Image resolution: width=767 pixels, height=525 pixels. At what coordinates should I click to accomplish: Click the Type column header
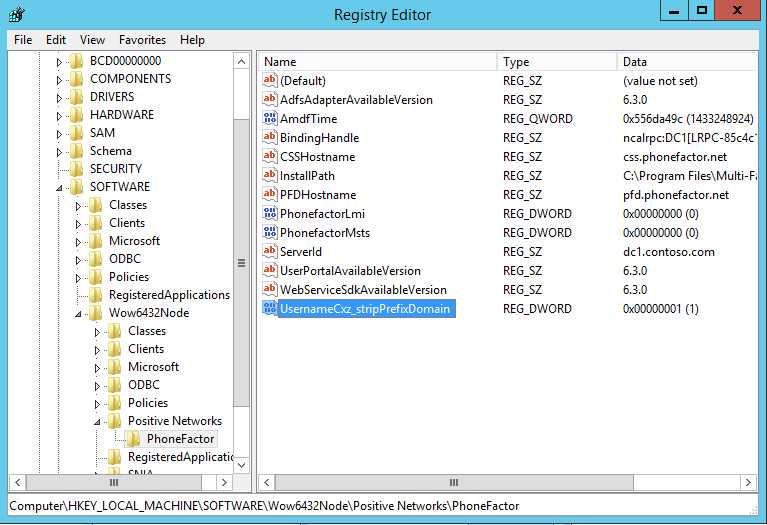557,62
